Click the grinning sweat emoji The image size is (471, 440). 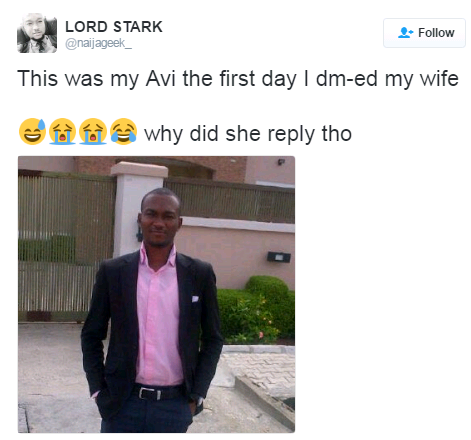[x=32, y=131]
